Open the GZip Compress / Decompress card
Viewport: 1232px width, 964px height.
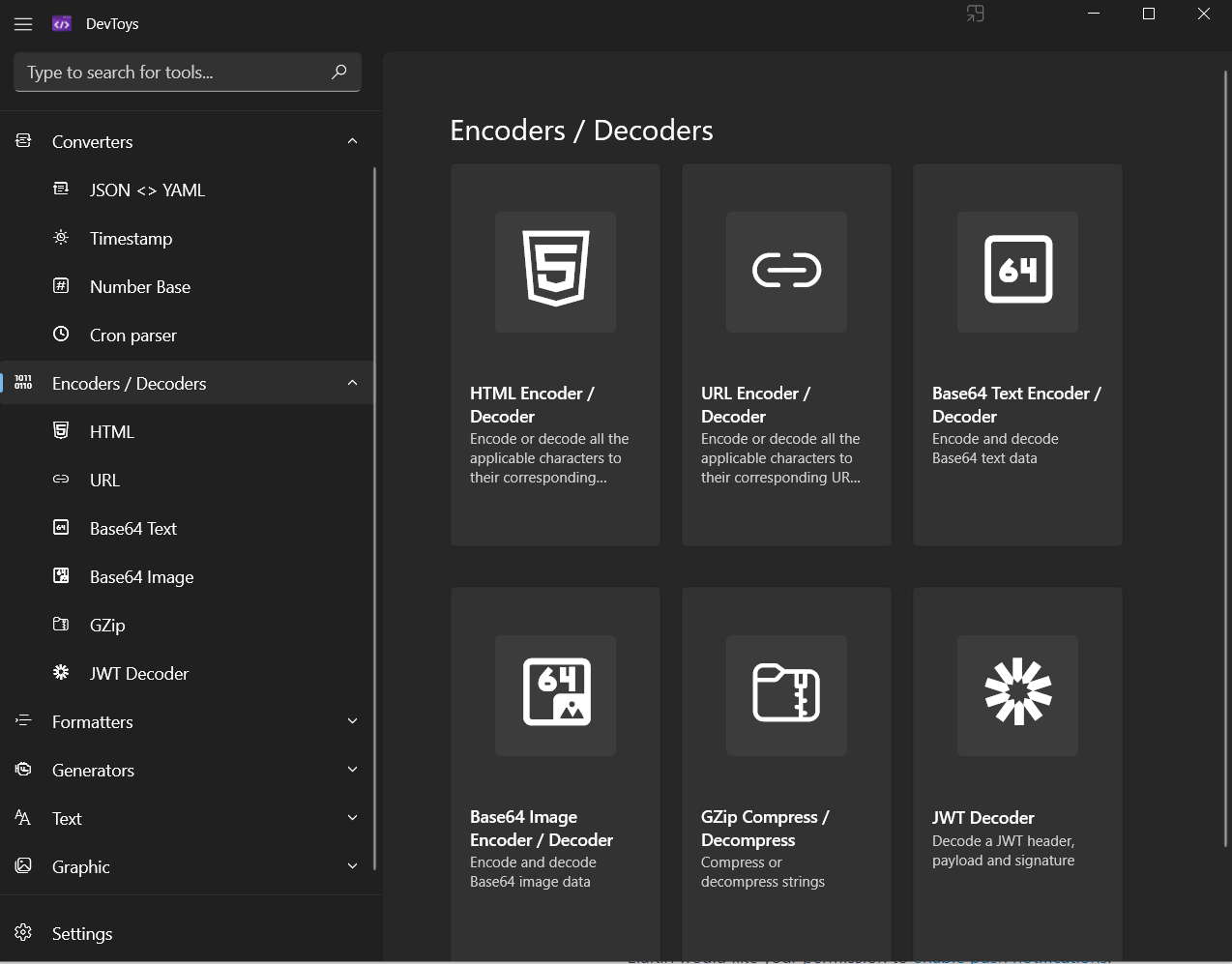(x=787, y=774)
